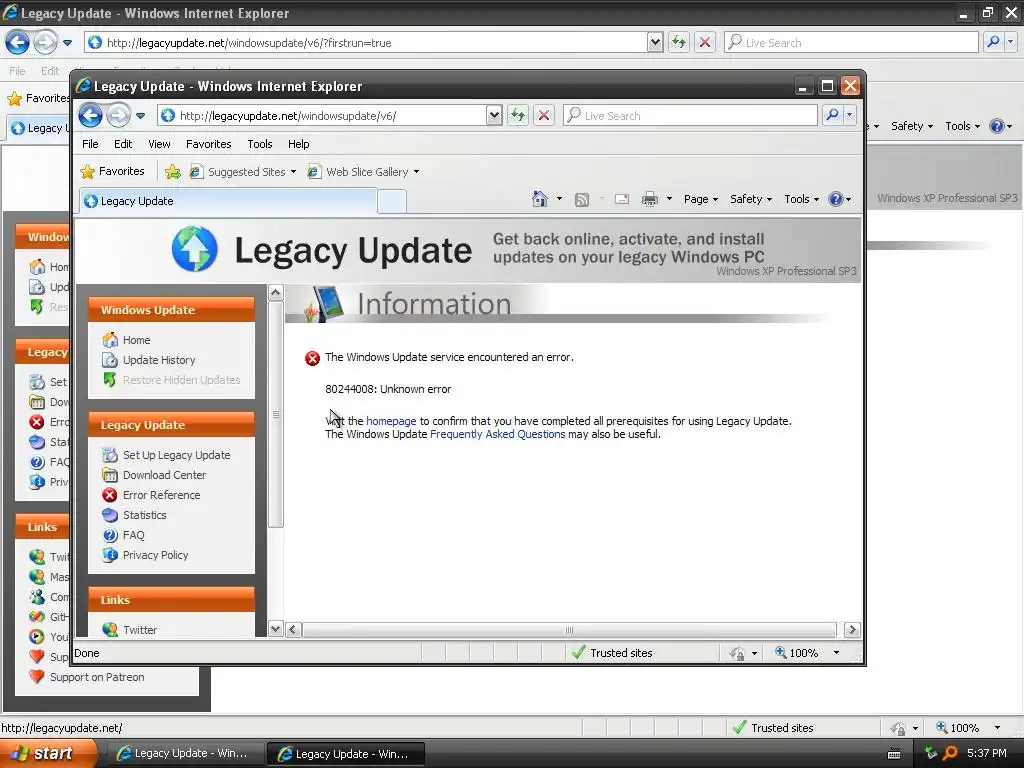Expand address bar dropdown in front window
Viewport: 1024px width, 768px height.
[494, 116]
